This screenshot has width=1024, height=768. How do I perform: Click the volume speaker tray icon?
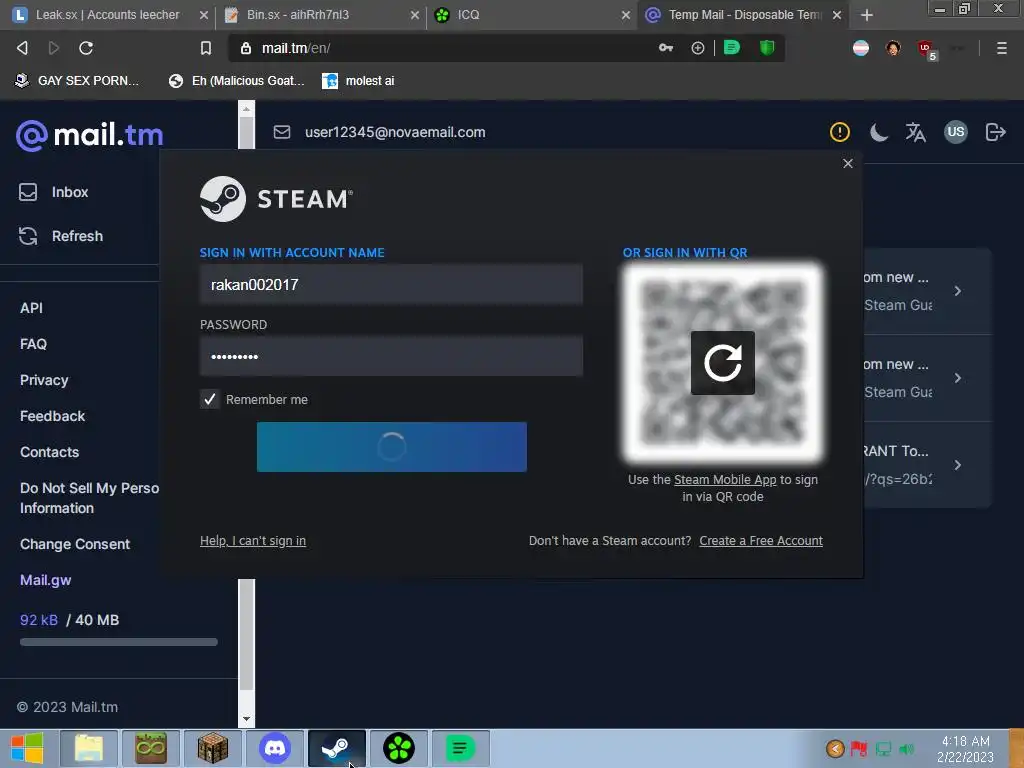(906, 749)
